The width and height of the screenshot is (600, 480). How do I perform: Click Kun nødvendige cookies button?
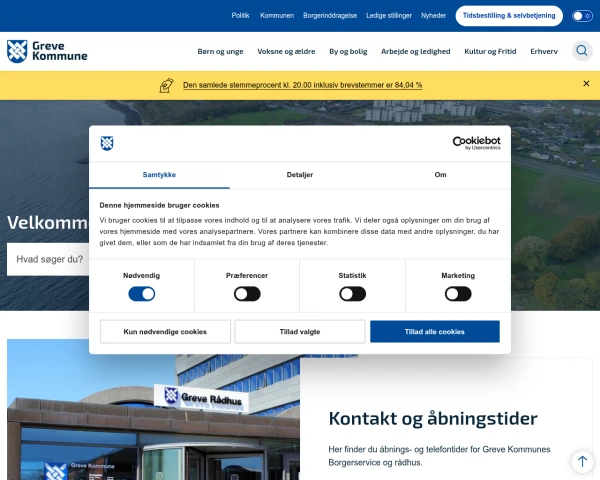165,331
